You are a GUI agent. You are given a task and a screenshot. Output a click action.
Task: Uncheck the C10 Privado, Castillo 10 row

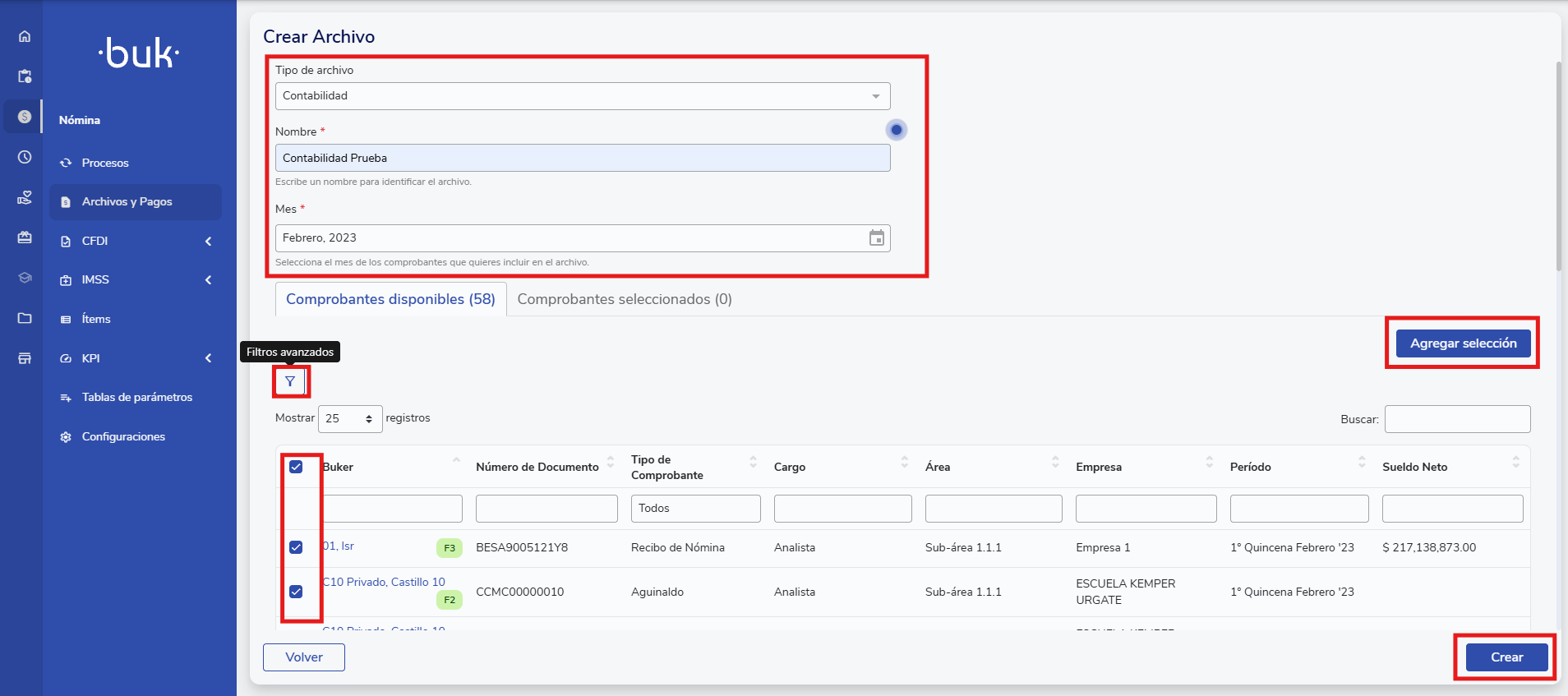tap(296, 592)
